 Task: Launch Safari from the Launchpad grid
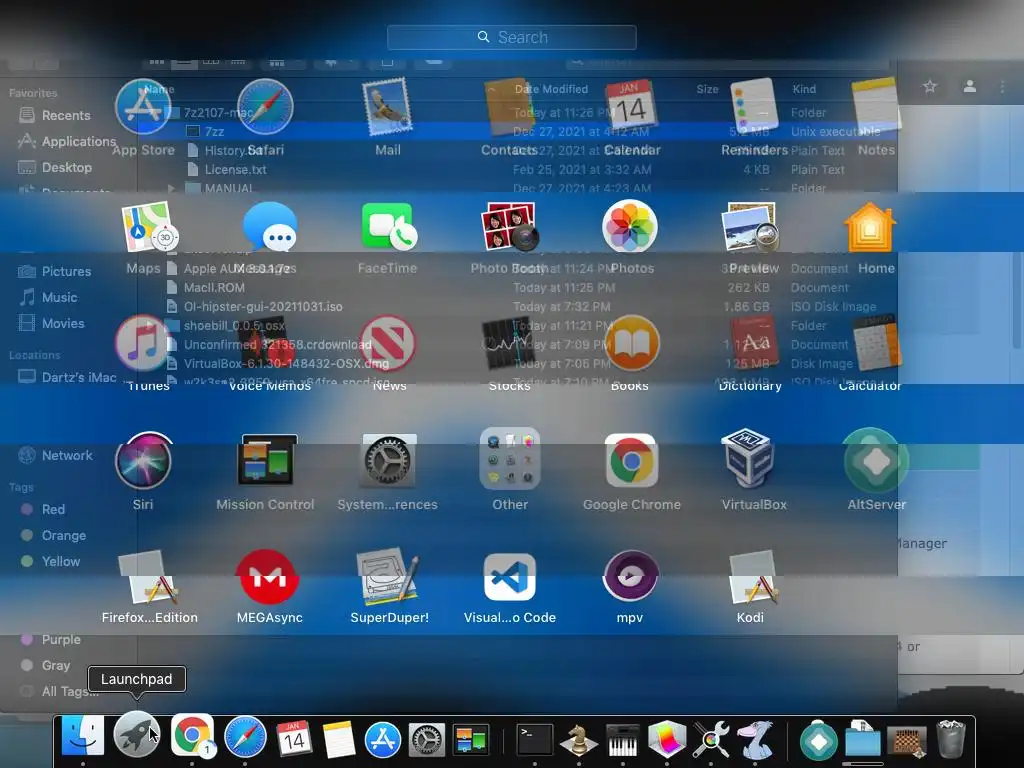pyautogui.click(x=265, y=107)
